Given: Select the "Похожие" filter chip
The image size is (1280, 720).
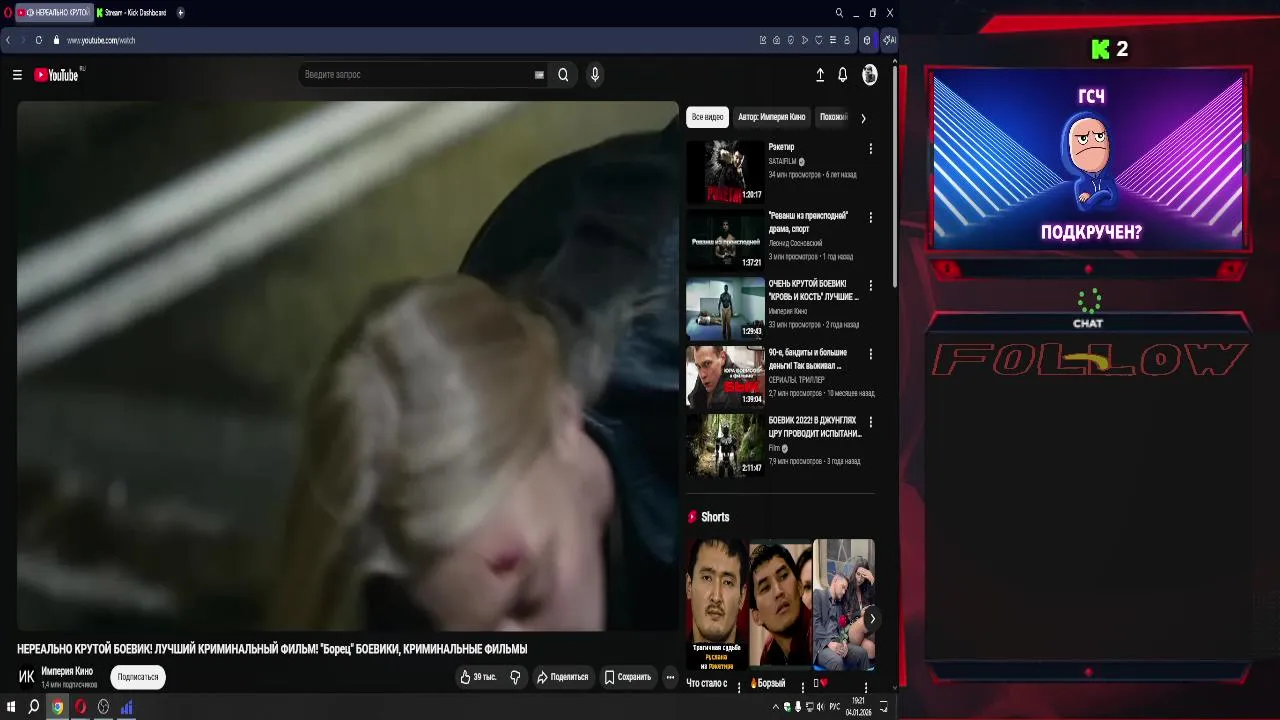Looking at the screenshot, I should point(833,117).
